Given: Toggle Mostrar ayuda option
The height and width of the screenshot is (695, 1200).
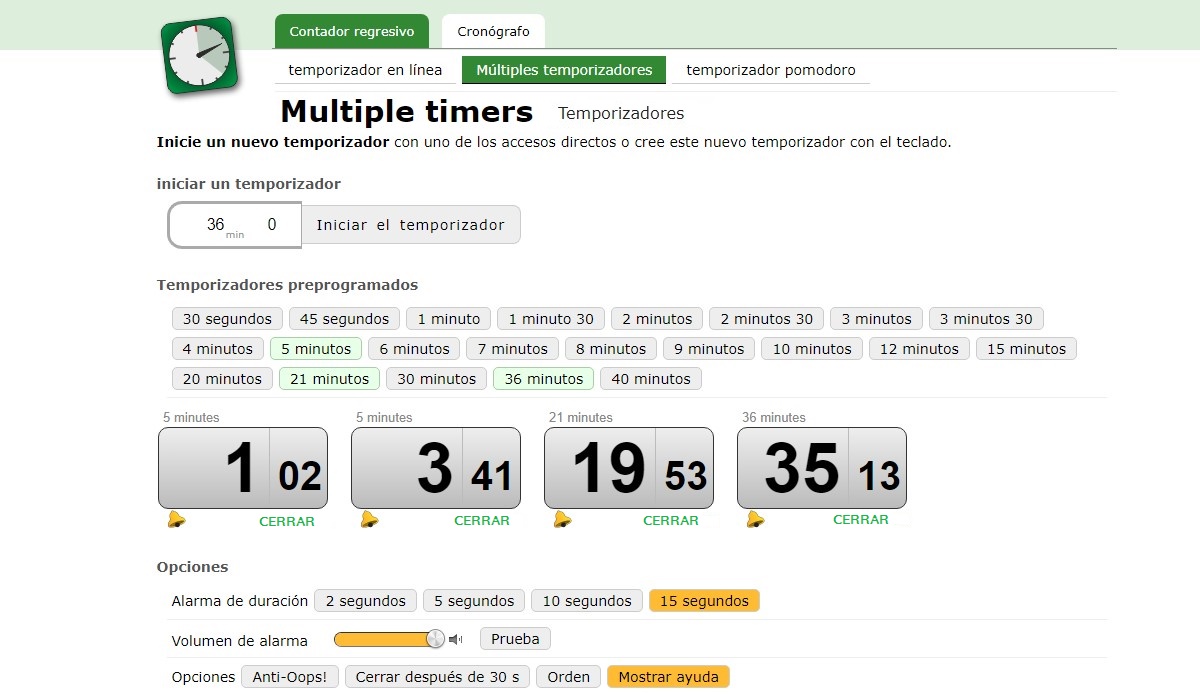Looking at the screenshot, I should coord(668,676).
